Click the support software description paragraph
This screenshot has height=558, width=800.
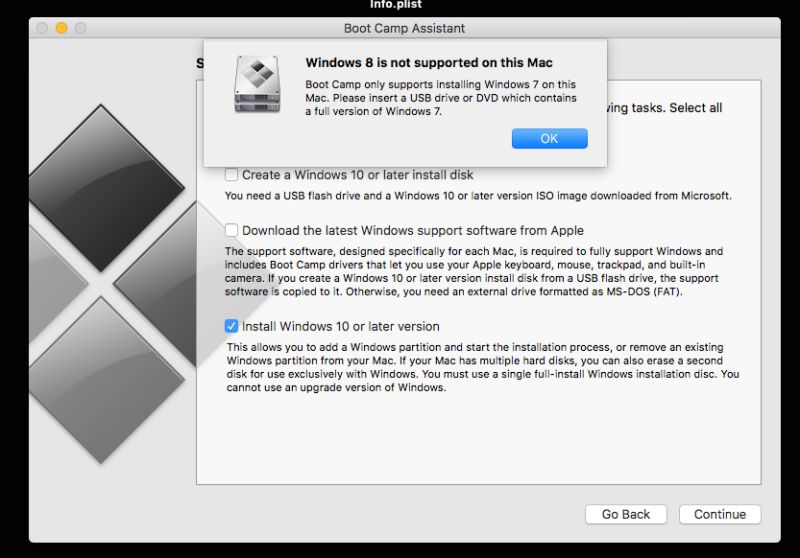pyautogui.click(x=474, y=271)
